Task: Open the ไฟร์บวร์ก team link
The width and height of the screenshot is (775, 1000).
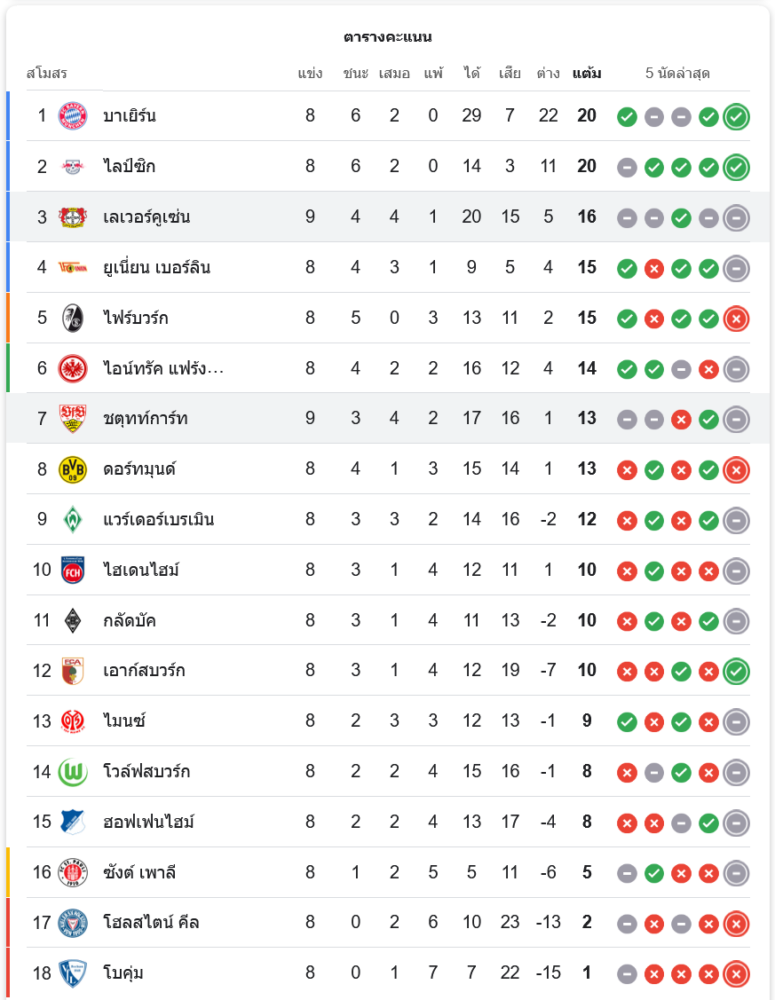Action: tap(136, 318)
